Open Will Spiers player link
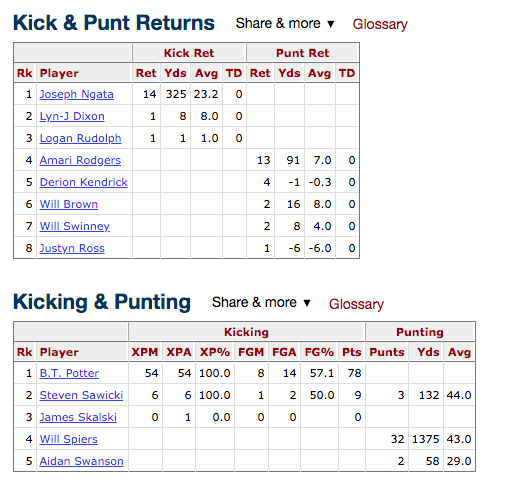 point(69,439)
